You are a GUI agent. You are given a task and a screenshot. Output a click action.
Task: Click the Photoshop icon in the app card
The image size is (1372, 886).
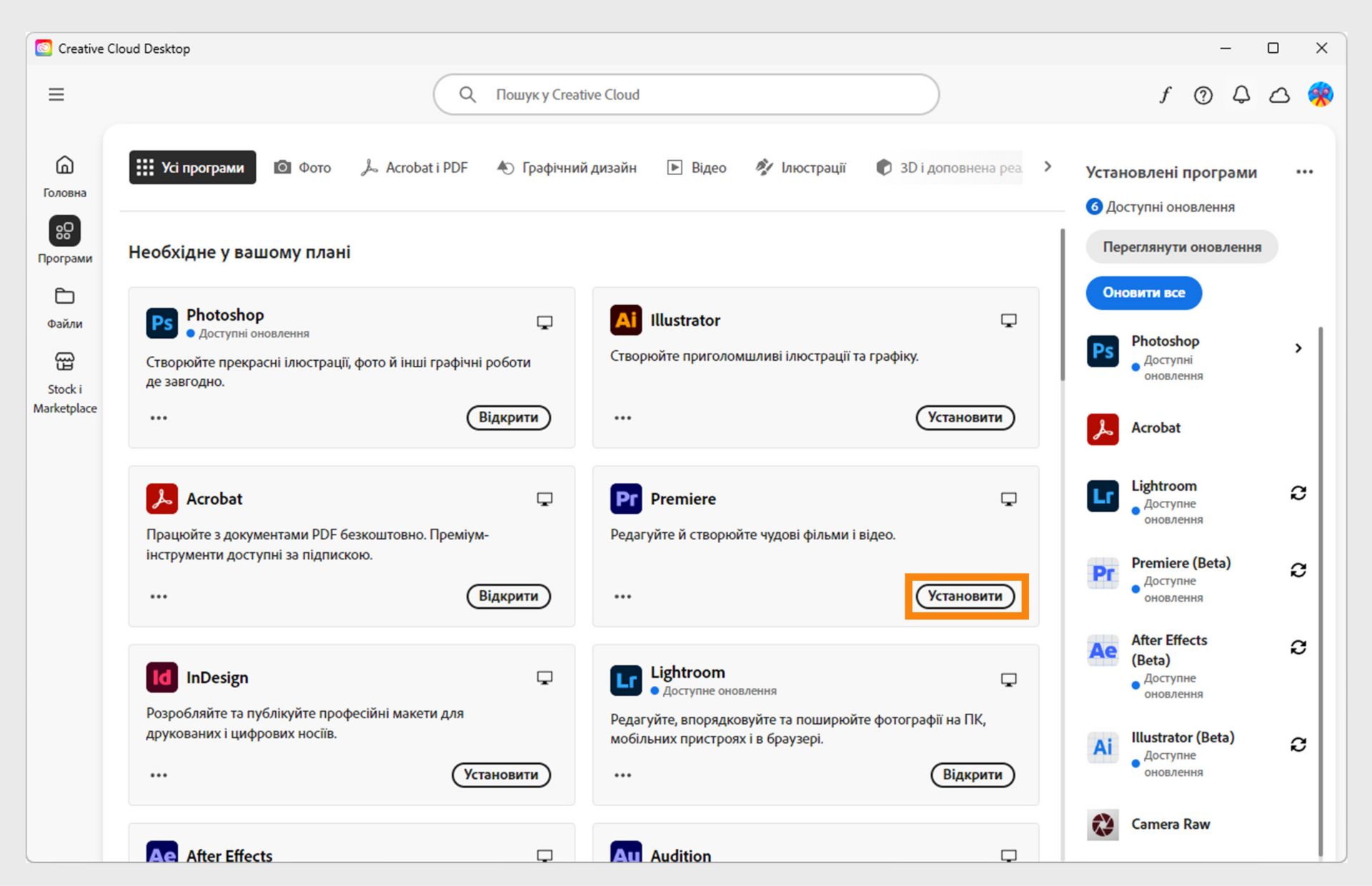[x=161, y=323]
